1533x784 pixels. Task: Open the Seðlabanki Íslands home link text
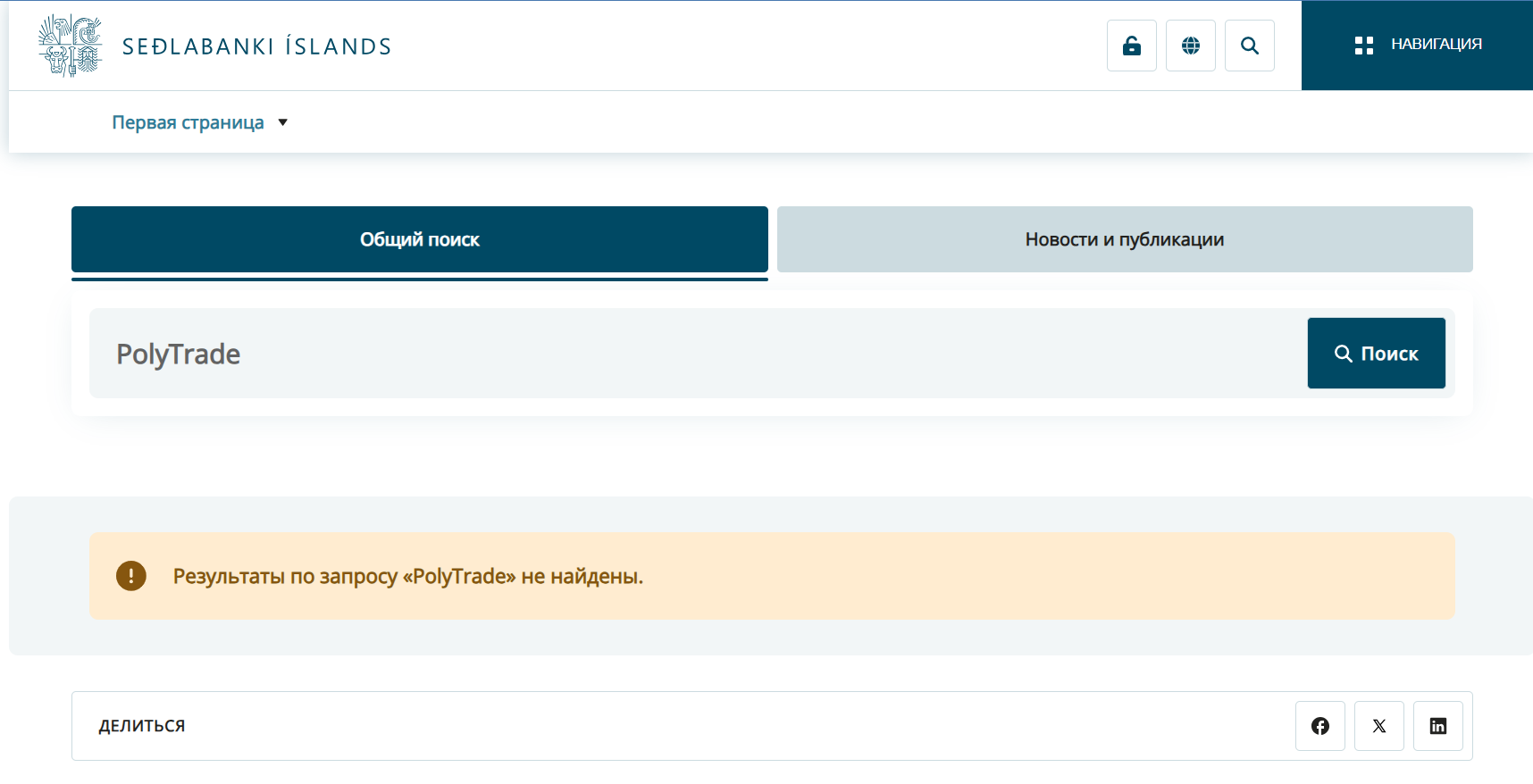coord(256,46)
